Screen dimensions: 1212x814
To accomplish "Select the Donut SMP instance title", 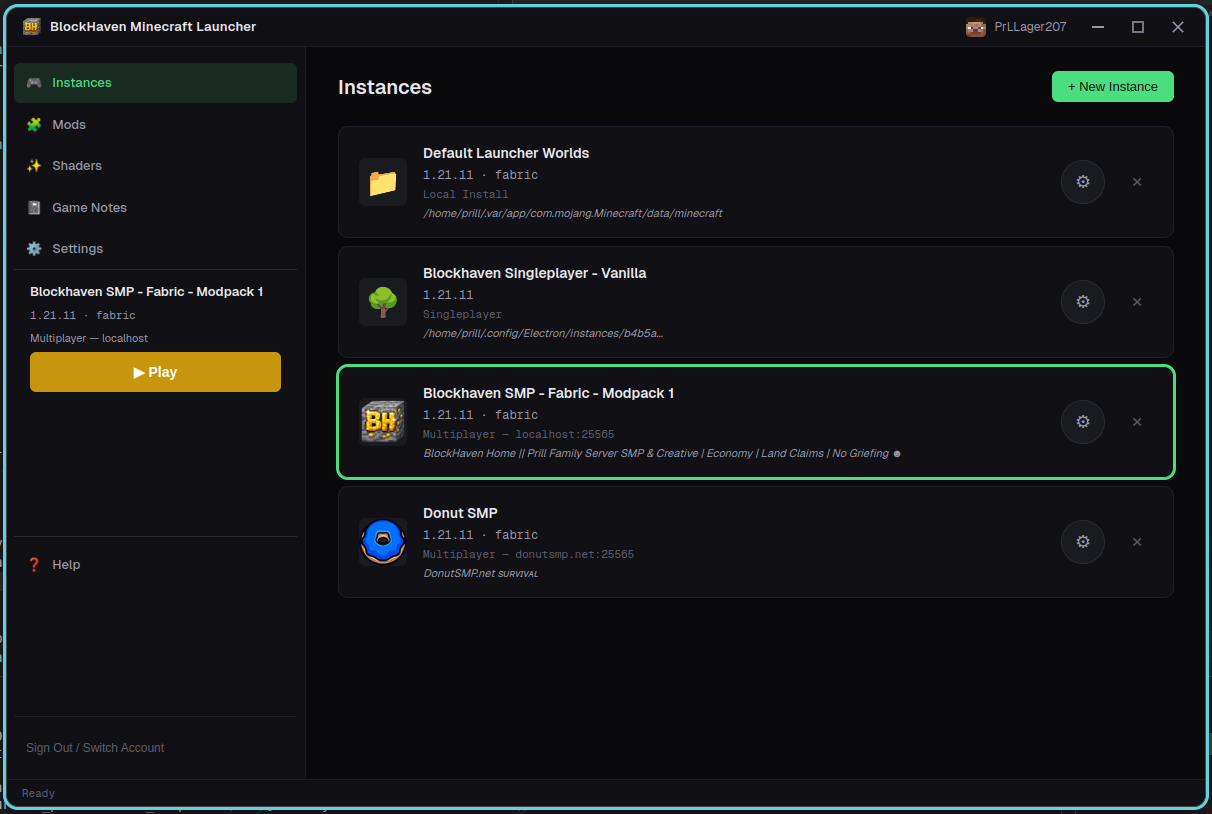I will pyautogui.click(x=460, y=513).
